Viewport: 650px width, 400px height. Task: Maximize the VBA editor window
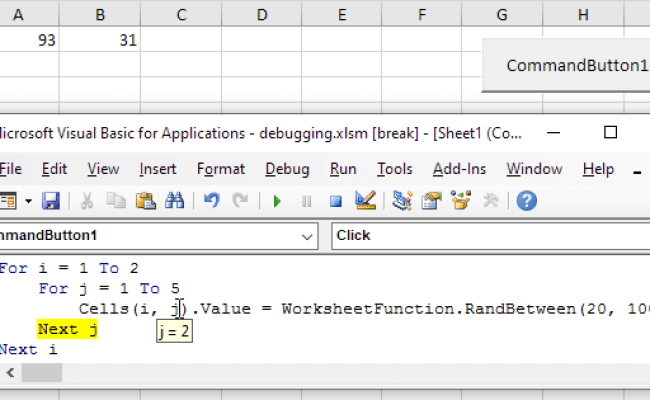[x=610, y=133]
